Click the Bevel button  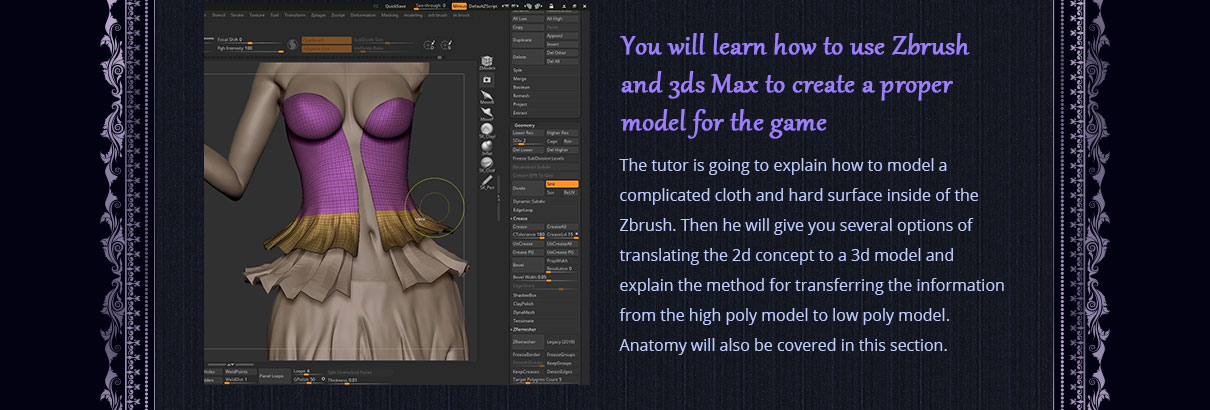527,265
